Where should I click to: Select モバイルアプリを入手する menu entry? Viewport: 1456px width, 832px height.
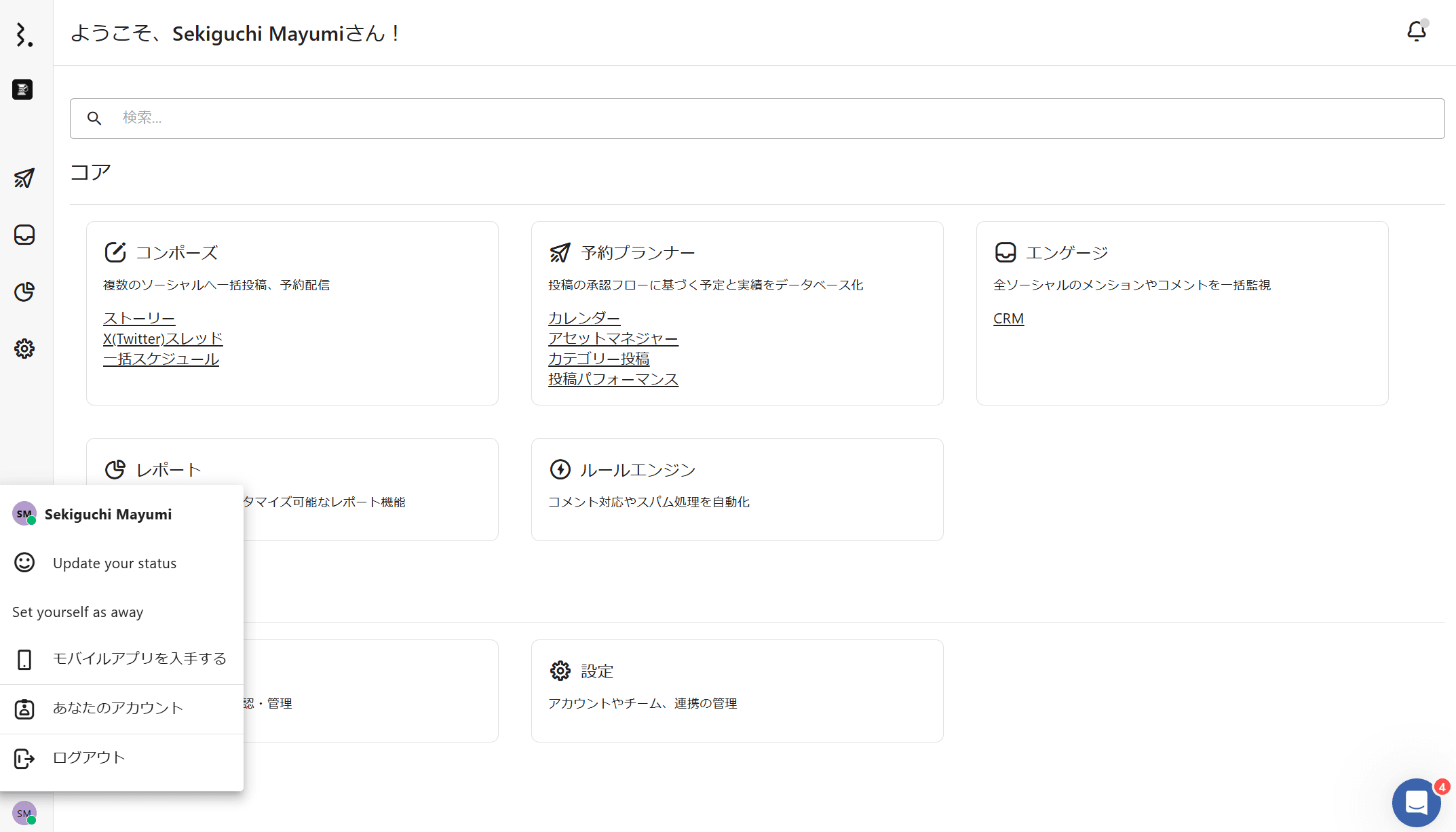pyautogui.click(x=139, y=659)
